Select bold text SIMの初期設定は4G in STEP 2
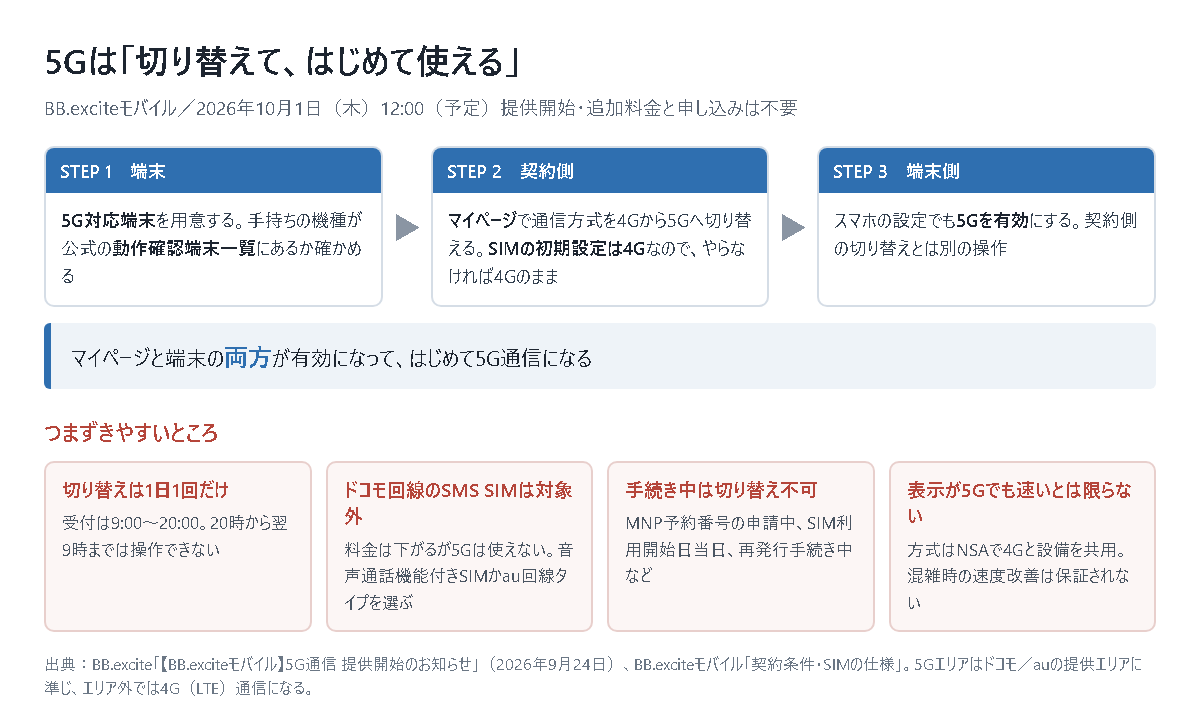This screenshot has height=722, width=1200. click(x=567, y=248)
